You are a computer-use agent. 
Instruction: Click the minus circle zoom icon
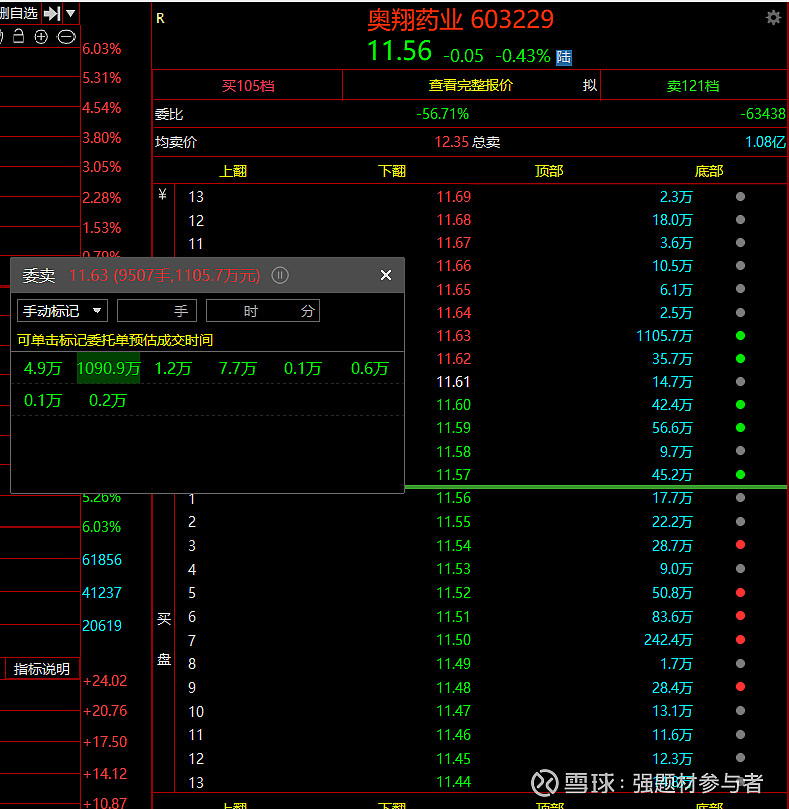(66, 37)
